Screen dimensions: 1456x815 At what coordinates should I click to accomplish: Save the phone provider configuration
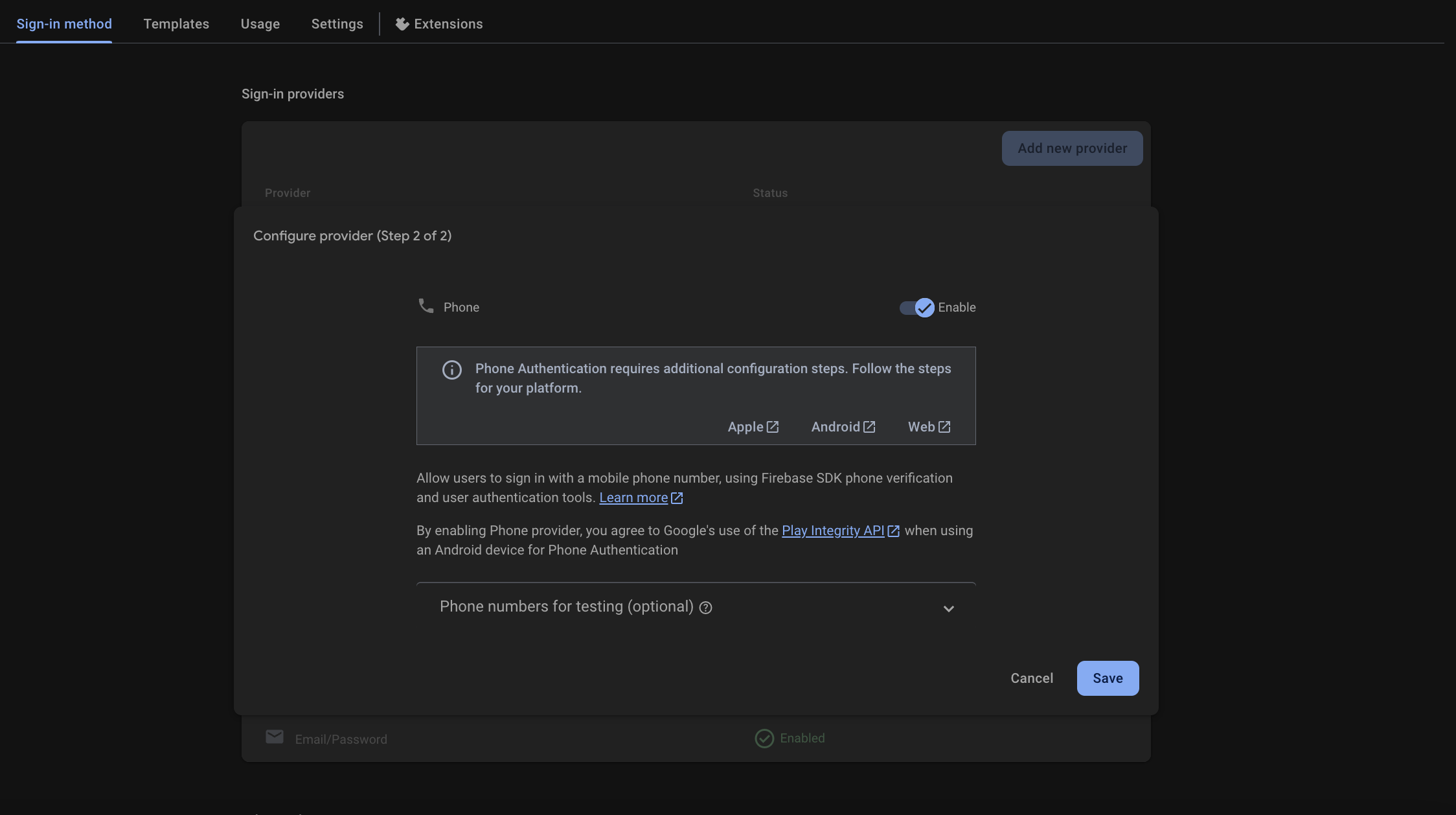[1107, 678]
